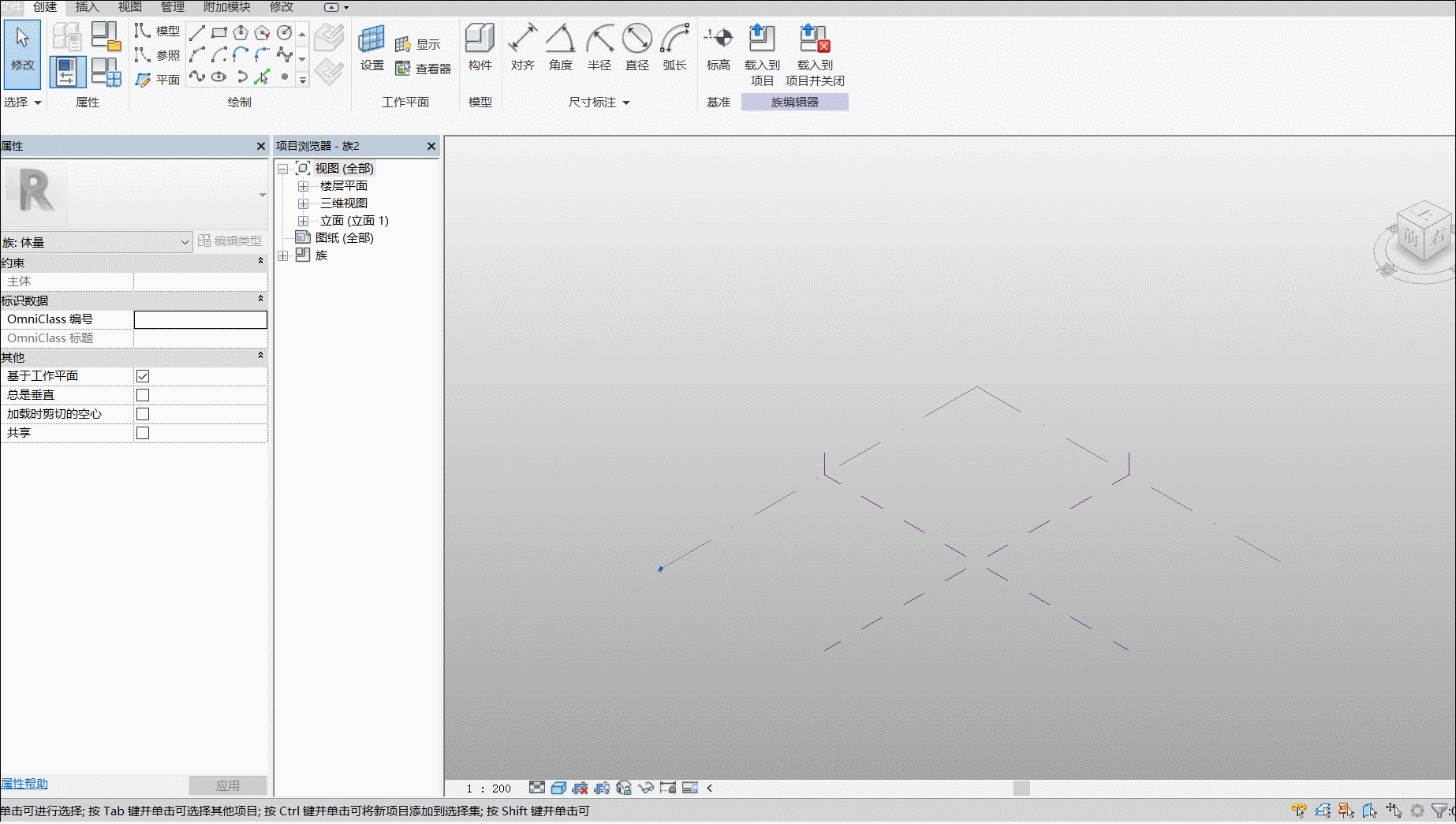The width and height of the screenshot is (1456, 824).
Task: Toggle the 共享 checkbox
Action: point(143,433)
